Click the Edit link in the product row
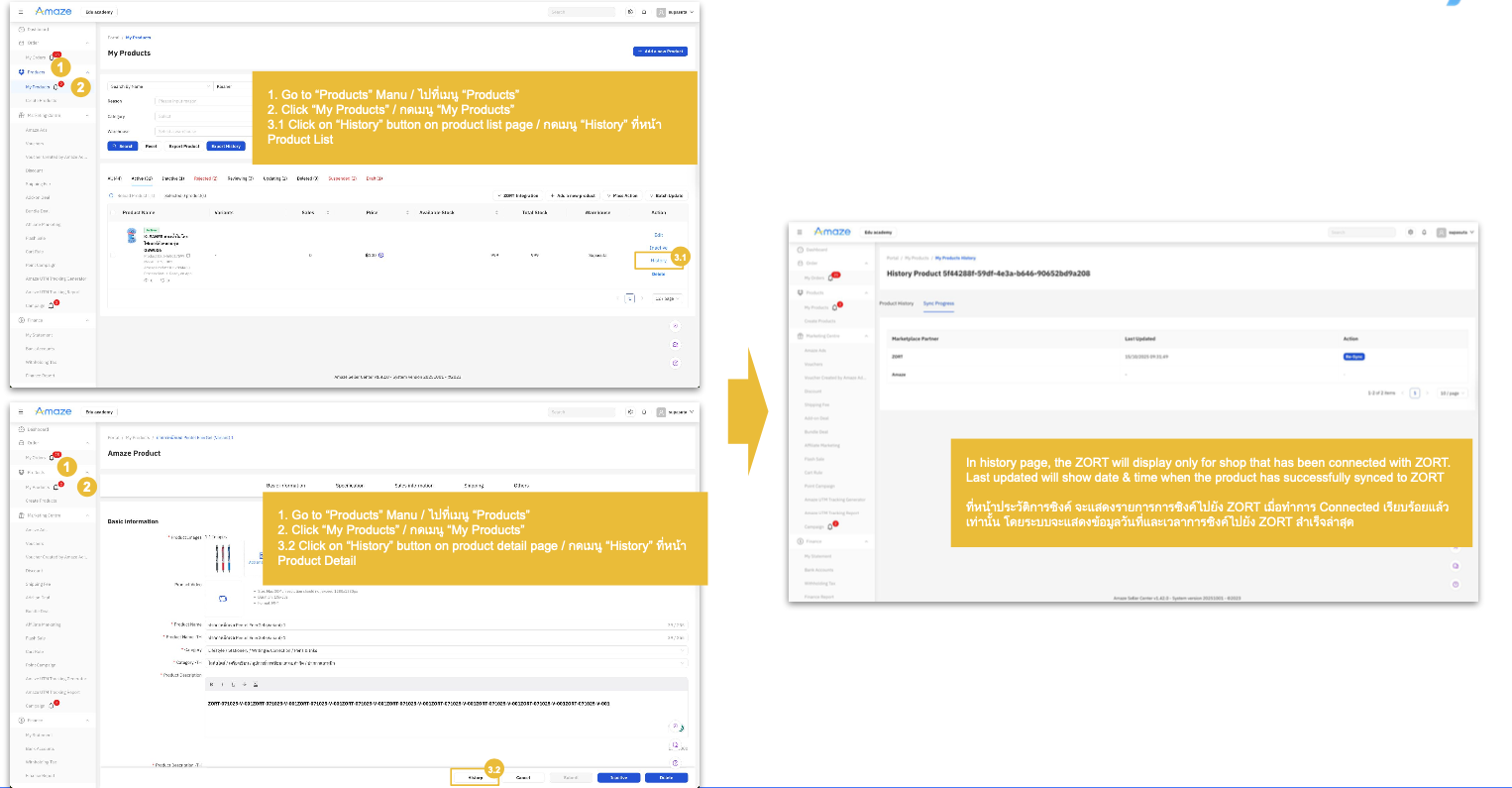 click(x=658, y=235)
